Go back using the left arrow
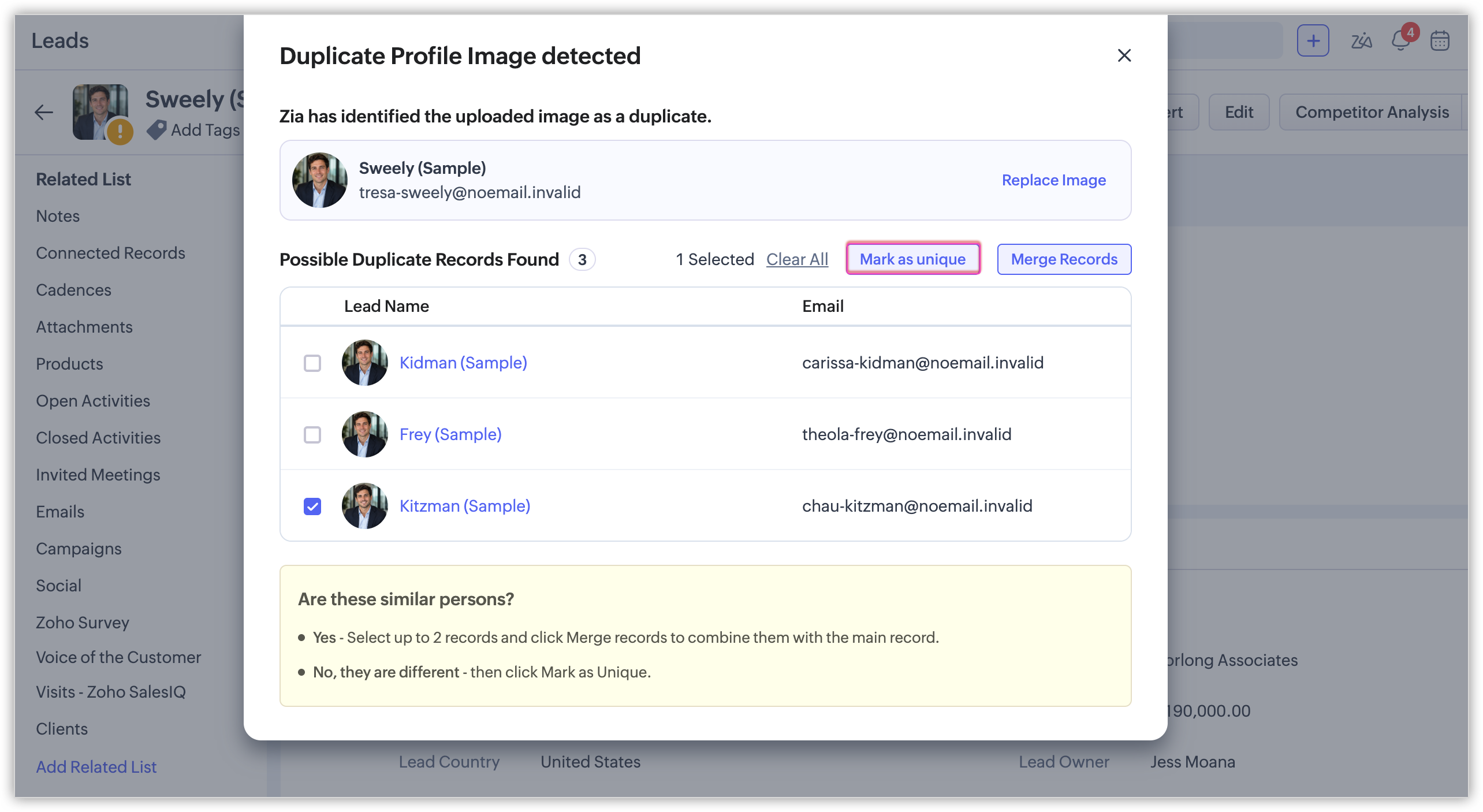 click(44, 112)
